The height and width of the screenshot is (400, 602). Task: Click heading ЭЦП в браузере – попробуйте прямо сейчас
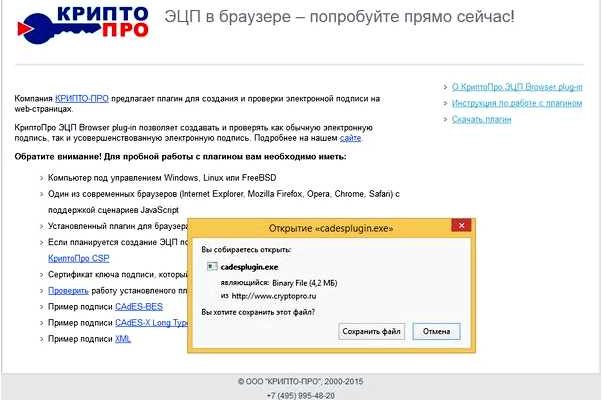[339, 17]
